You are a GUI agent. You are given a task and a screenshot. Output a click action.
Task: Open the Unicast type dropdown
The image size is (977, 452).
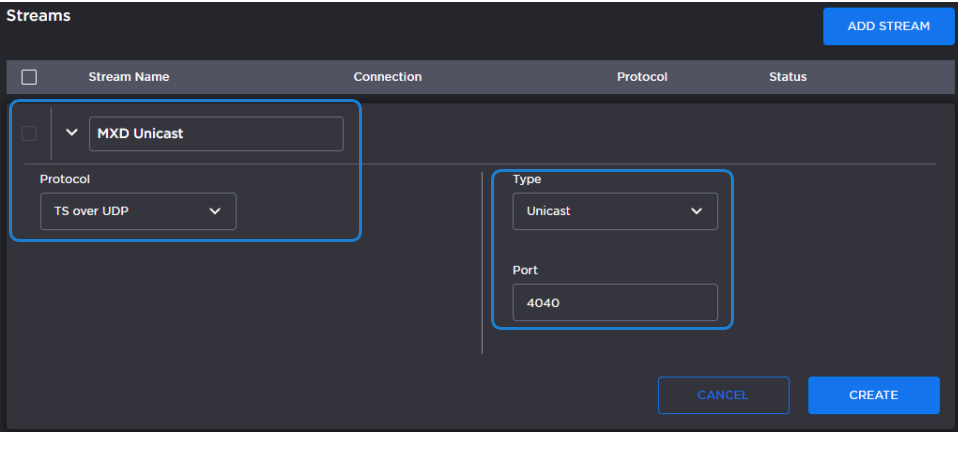click(x=614, y=211)
